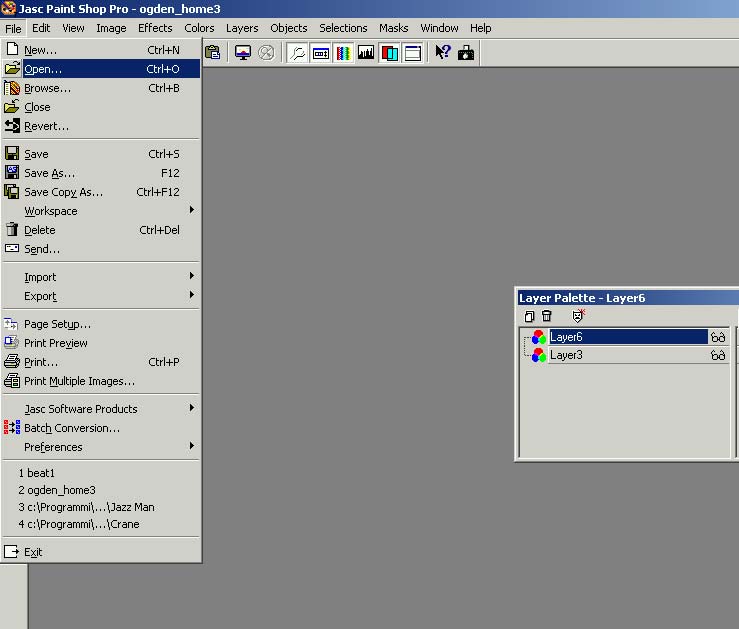
Task: Choose Print Preview menu entry
Action: tap(101, 343)
